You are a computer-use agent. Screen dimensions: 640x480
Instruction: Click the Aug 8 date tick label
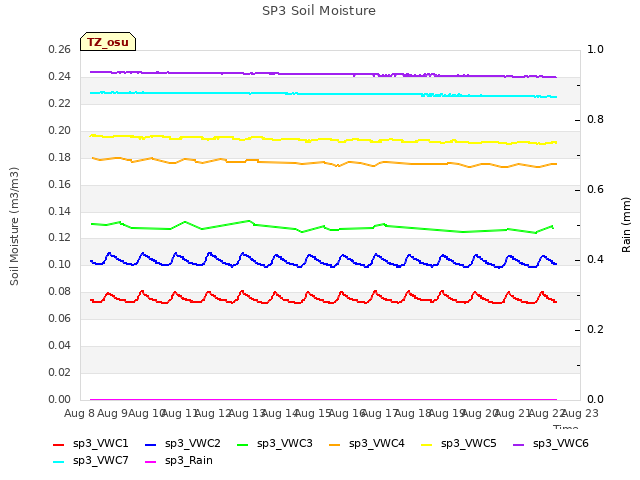[x=79, y=413]
